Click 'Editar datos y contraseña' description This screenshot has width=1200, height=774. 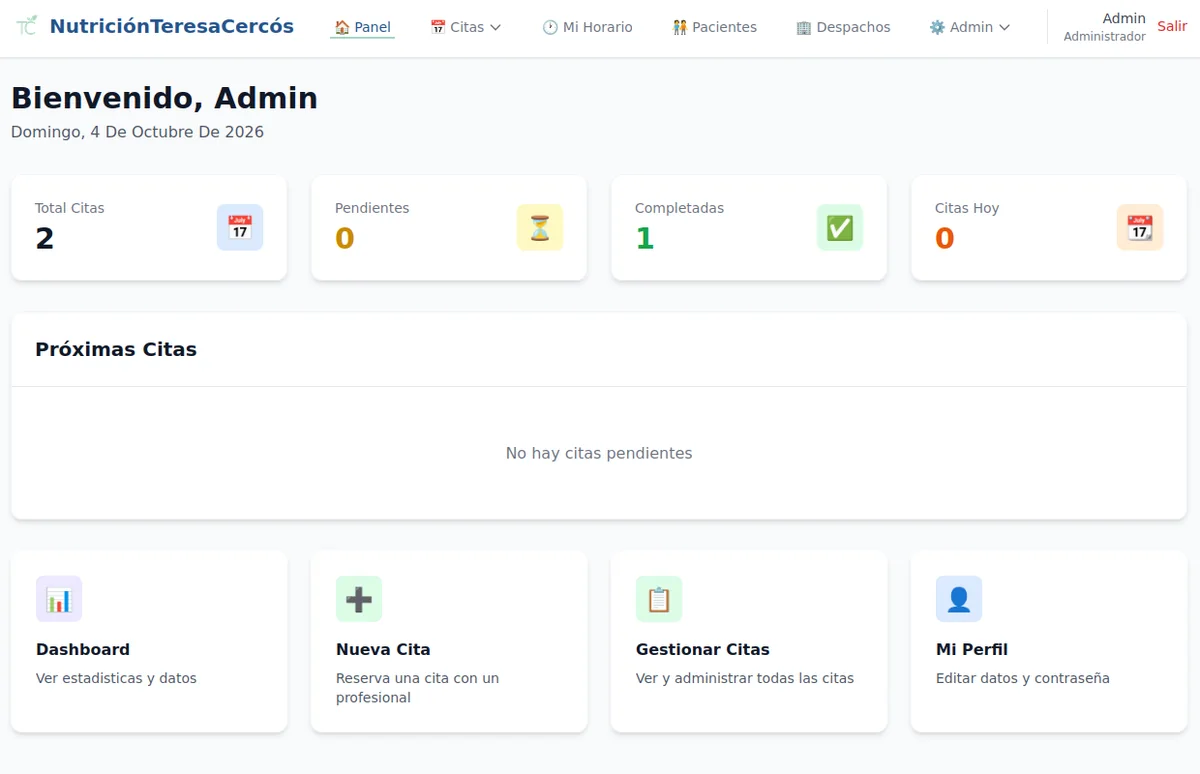1023,678
